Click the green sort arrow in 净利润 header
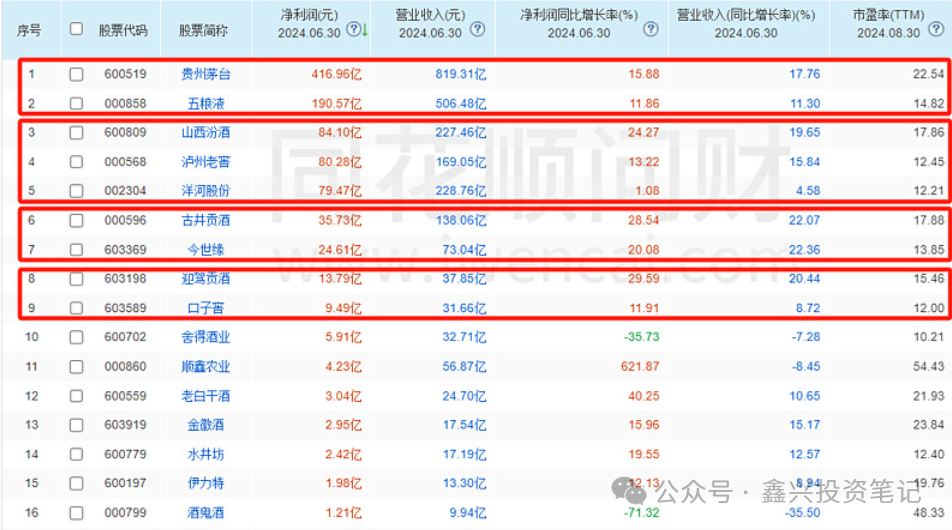 coord(365,29)
